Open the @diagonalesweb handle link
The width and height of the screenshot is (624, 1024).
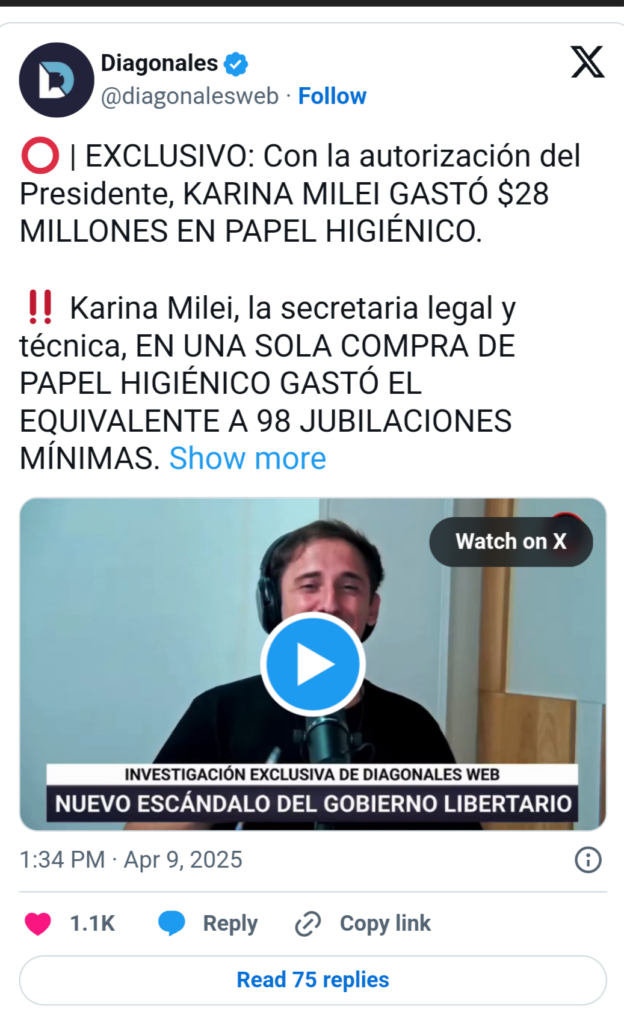[190, 96]
